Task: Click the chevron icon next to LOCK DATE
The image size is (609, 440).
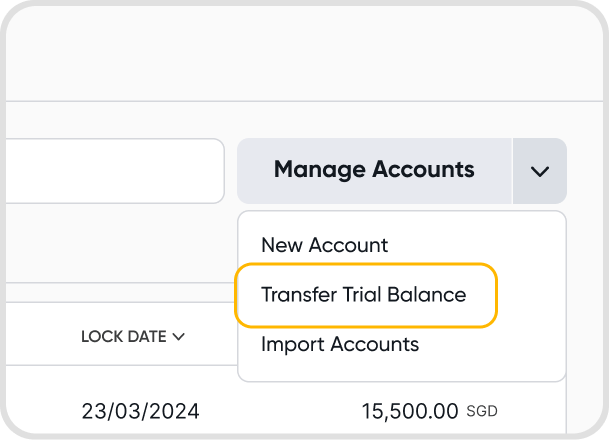Action: coord(179,337)
